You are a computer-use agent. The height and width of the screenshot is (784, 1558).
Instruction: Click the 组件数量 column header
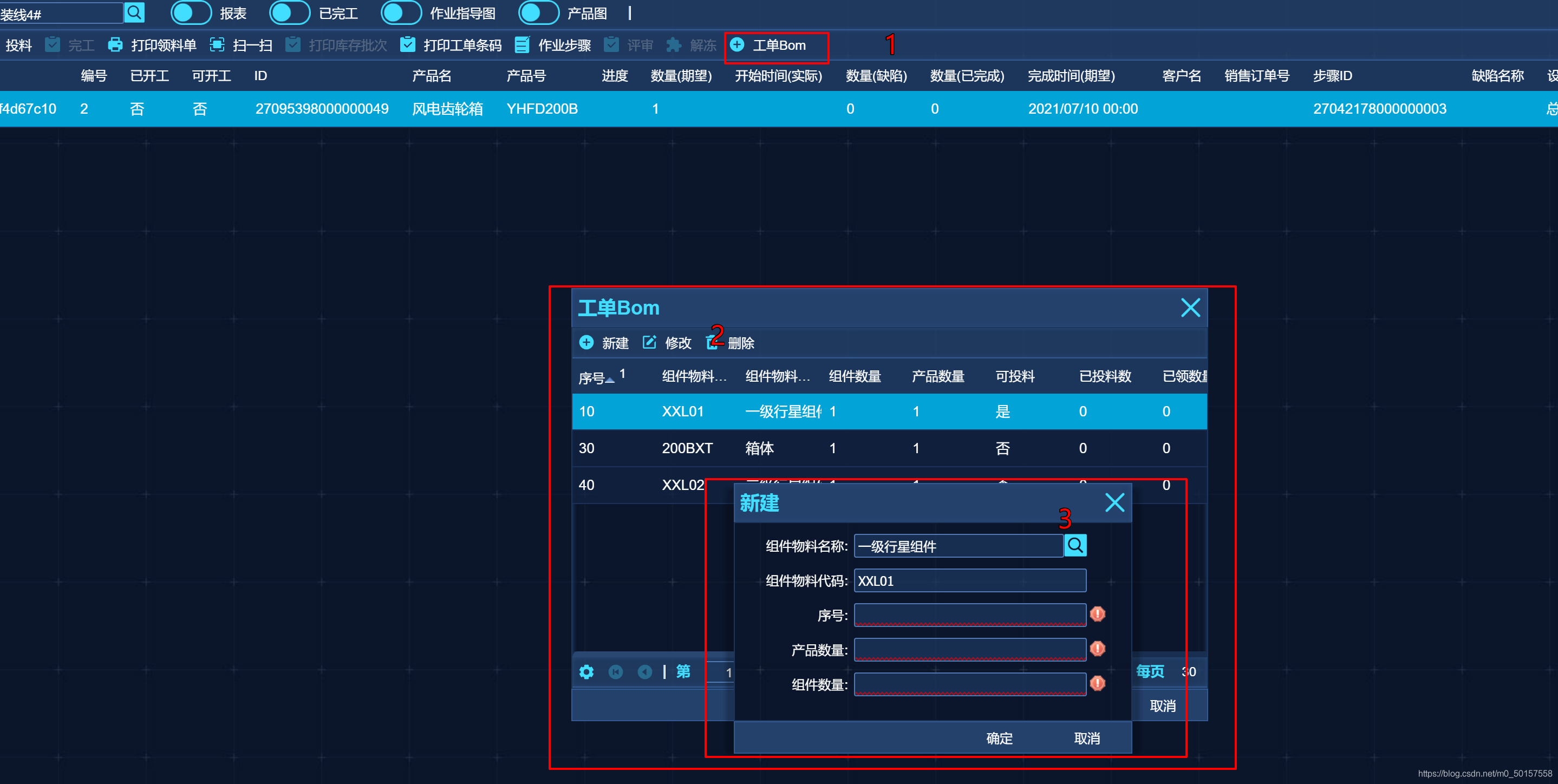(855, 376)
